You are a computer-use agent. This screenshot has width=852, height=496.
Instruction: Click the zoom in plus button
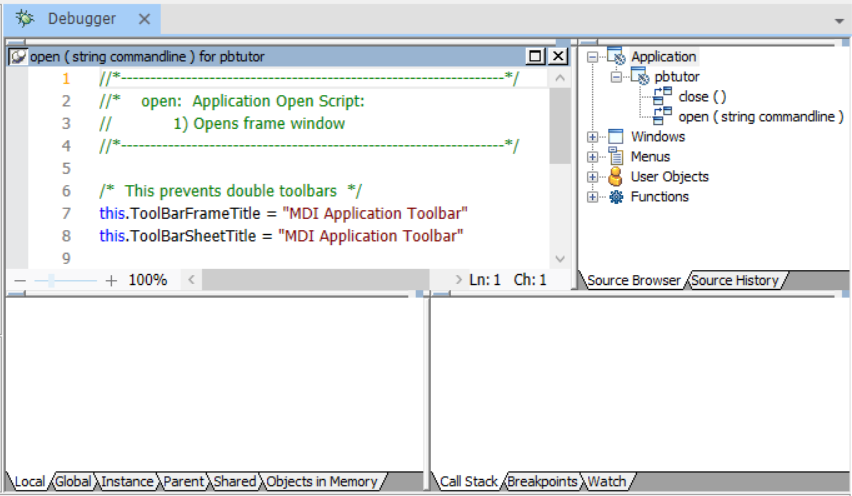point(111,281)
